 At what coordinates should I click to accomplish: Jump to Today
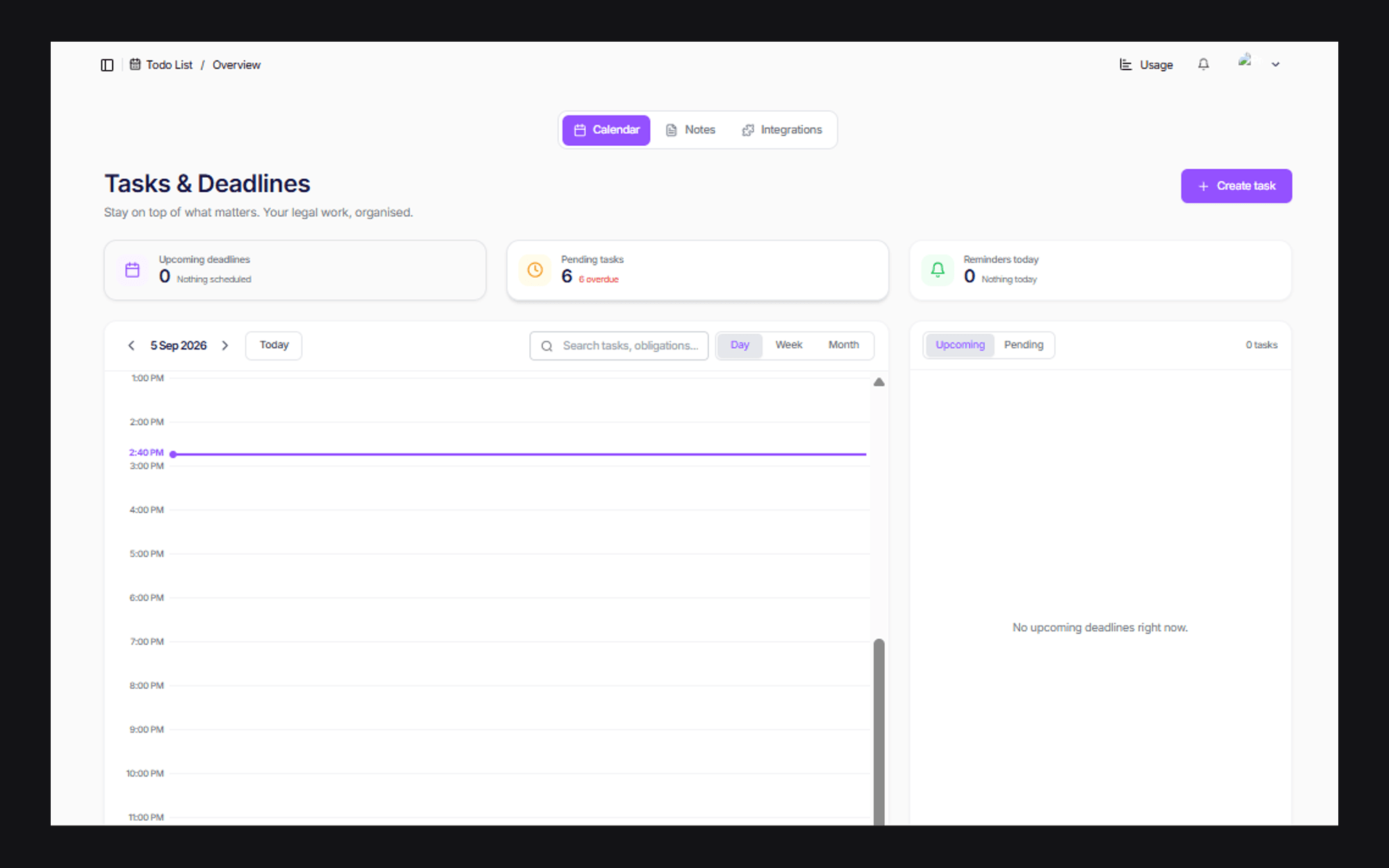pyautogui.click(x=274, y=345)
